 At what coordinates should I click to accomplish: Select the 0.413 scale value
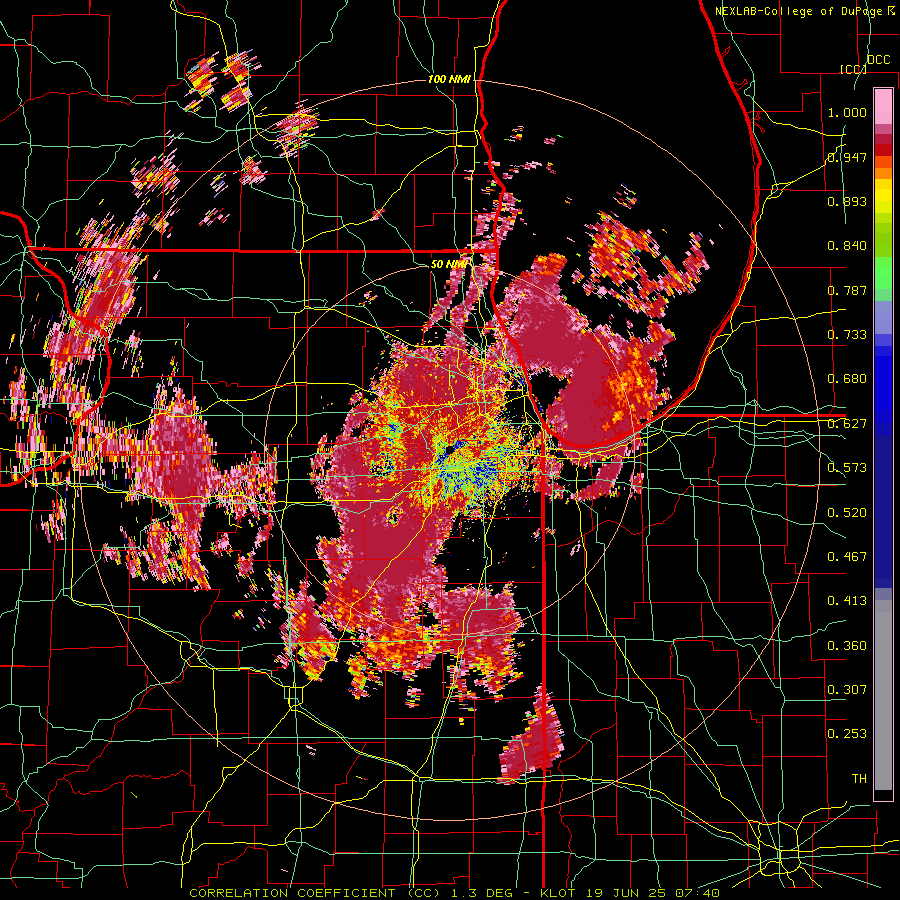847,601
